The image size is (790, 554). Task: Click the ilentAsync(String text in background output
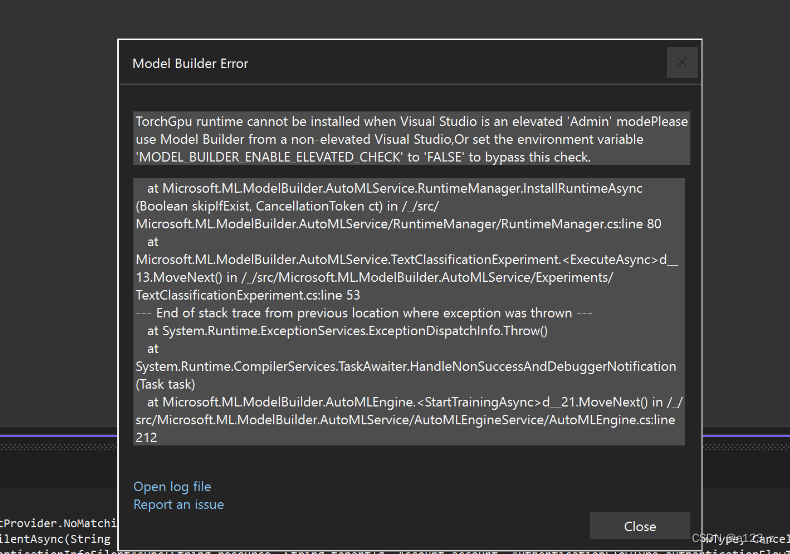55,539
